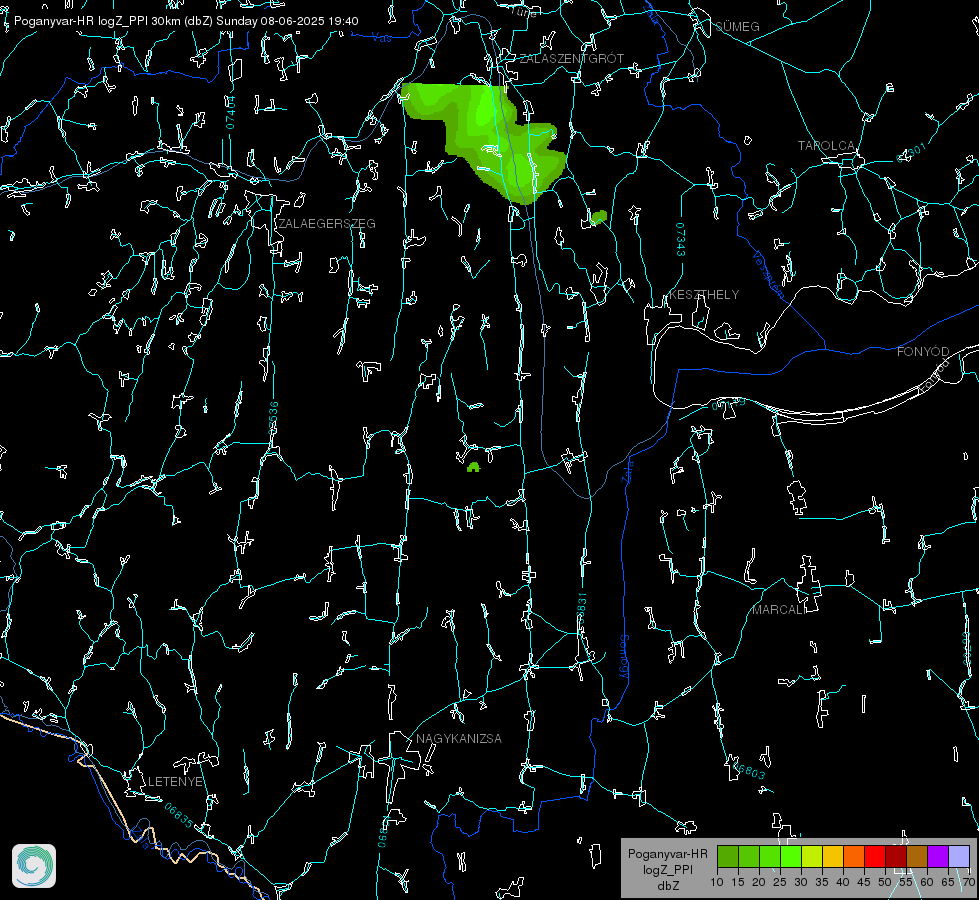Pick the yellow 35-40 dBZ legend swatch
Screen dimensions: 979x900
(x=833, y=856)
